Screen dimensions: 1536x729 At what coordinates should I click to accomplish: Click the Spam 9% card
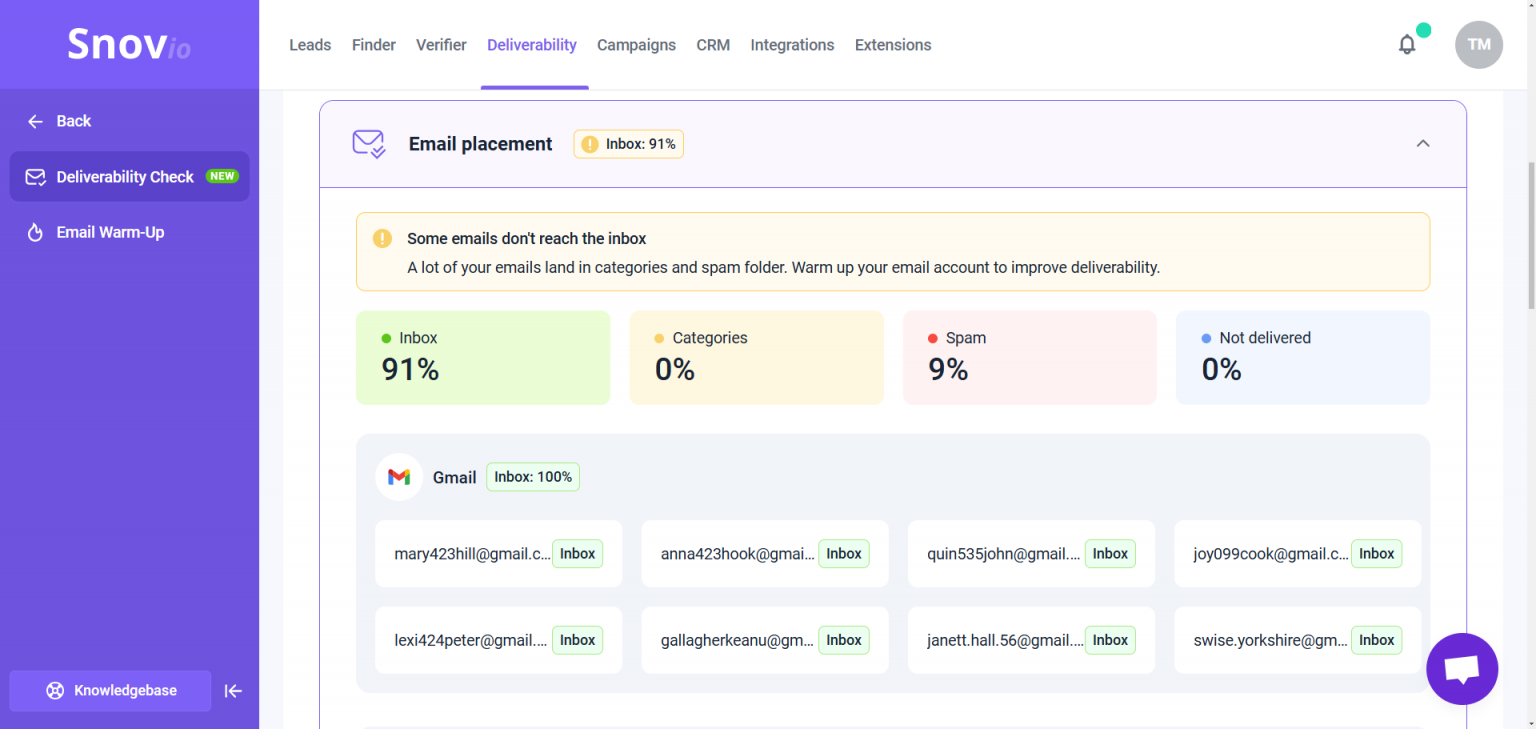(1030, 357)
